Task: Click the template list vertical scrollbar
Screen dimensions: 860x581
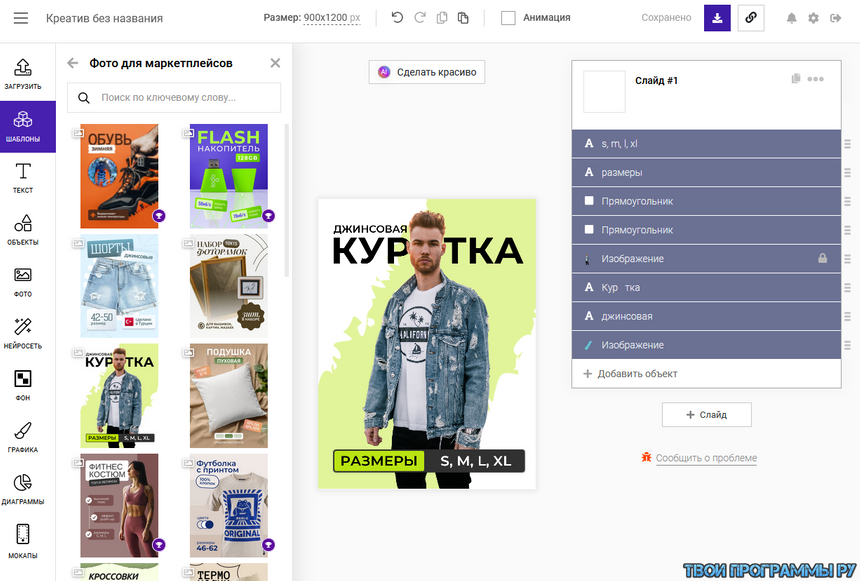Action: click(287, 200)
